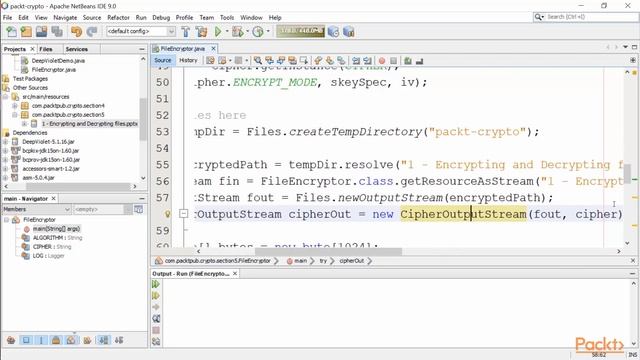Toggle Show Non-Public Members filter in Navigator

[56, 340]
